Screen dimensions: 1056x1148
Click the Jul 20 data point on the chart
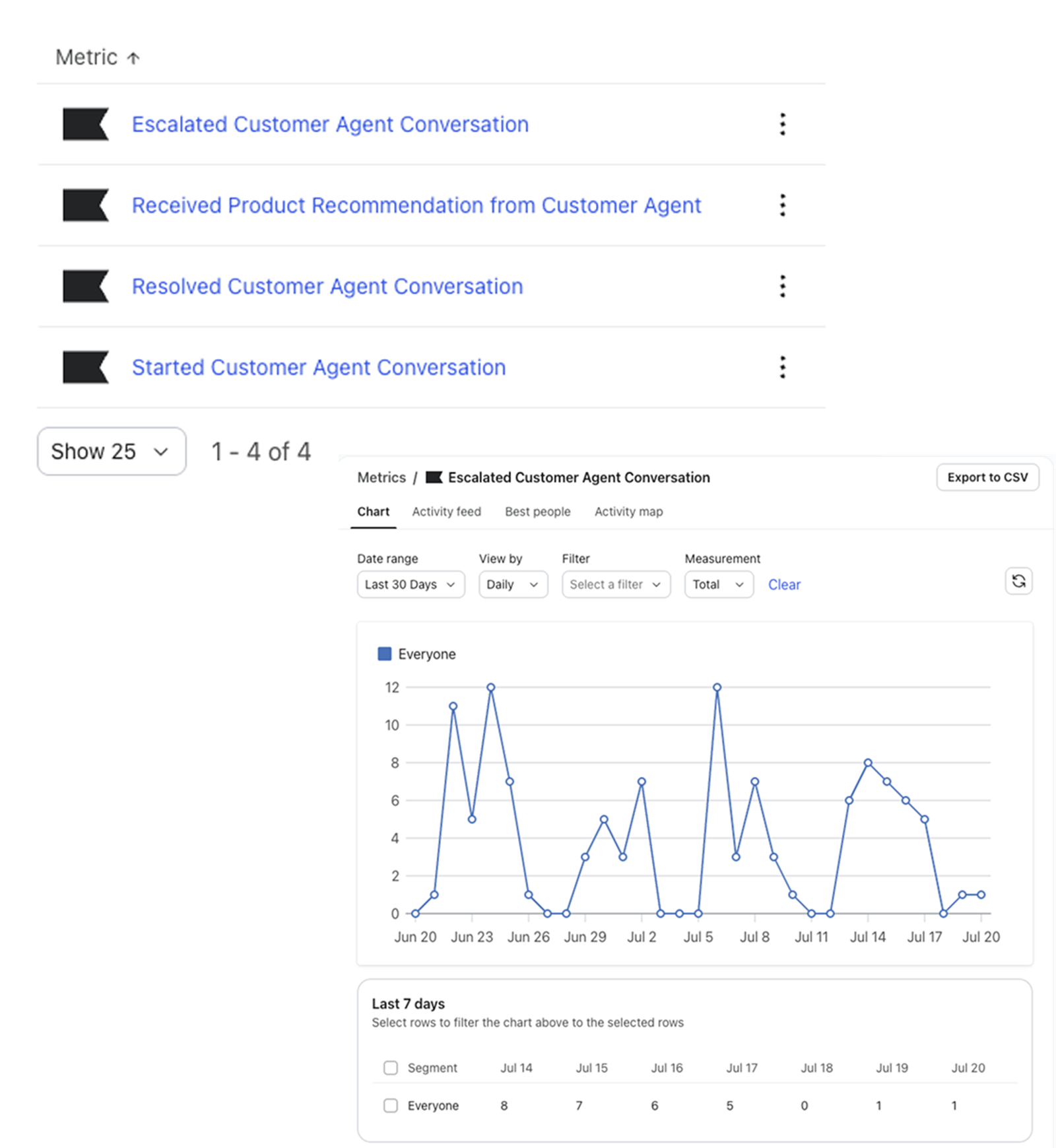[981, 895]
